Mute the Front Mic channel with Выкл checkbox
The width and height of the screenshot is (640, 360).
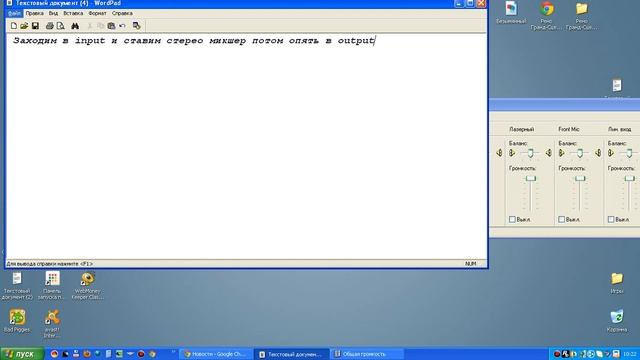tap(562, 219)
